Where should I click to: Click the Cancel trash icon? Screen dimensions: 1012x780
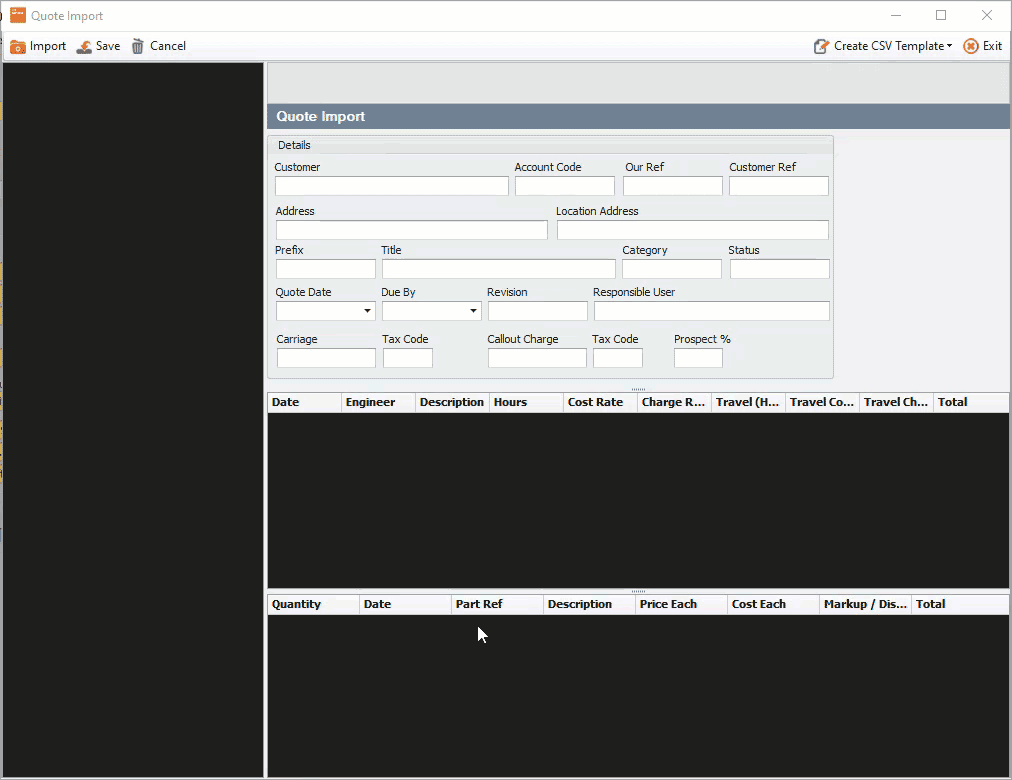pyautogui.click(x=137, y=46)
